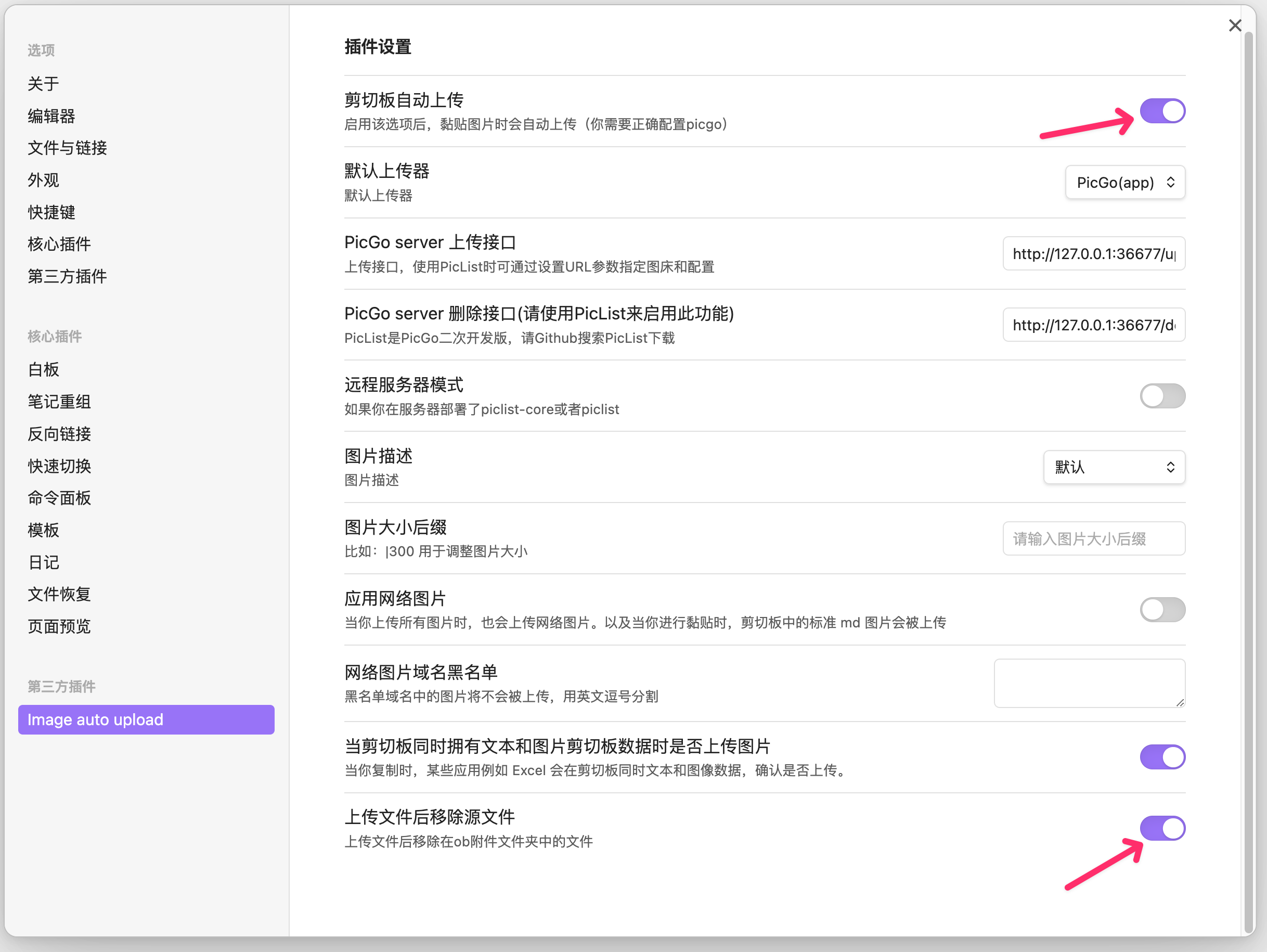Click the PicGo server 上传接口 URL field
1267x952 pixels.
click(1094, 253)
